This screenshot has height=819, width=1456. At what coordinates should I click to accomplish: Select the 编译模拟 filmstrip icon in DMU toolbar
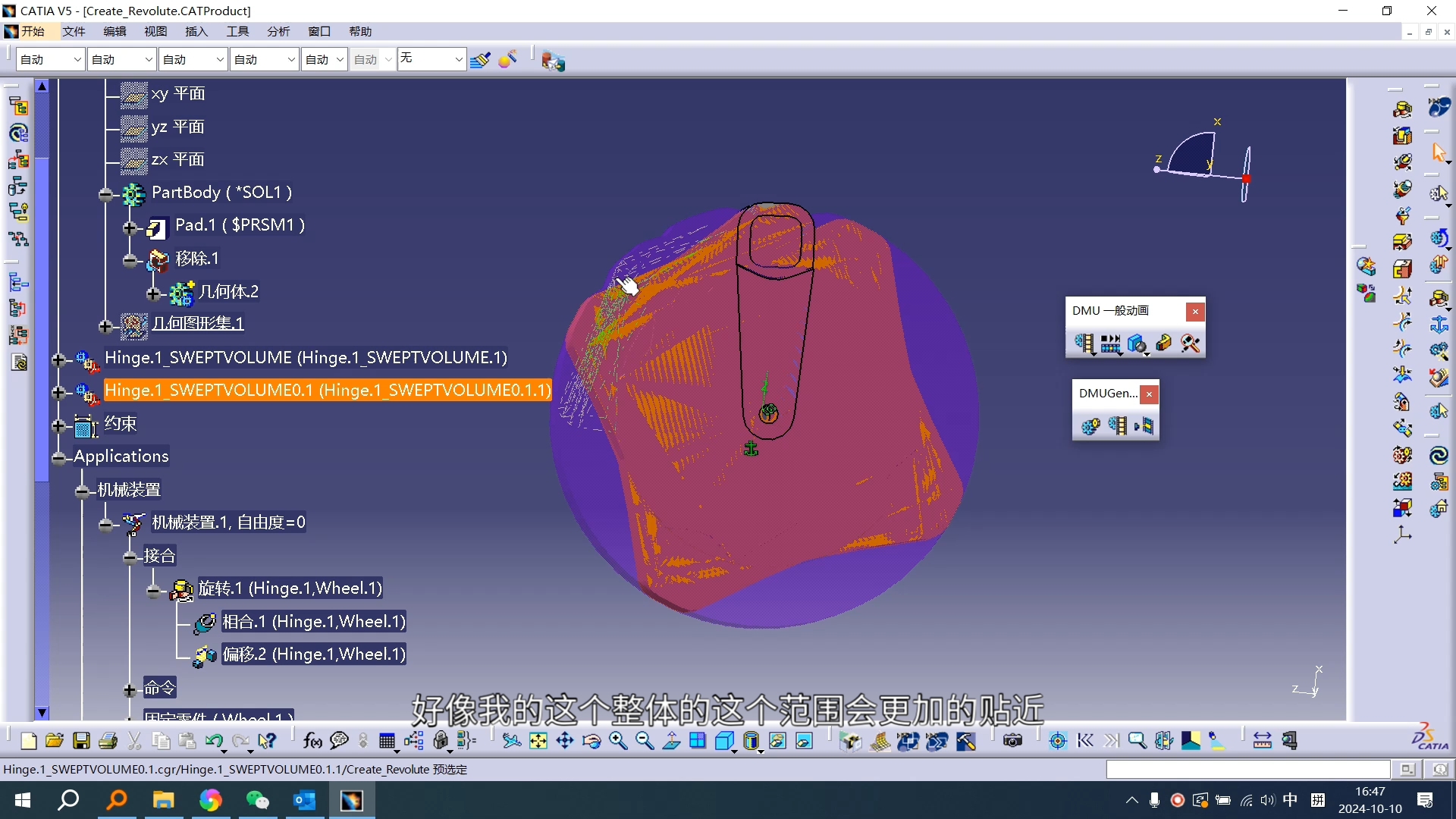point(1111,344)
